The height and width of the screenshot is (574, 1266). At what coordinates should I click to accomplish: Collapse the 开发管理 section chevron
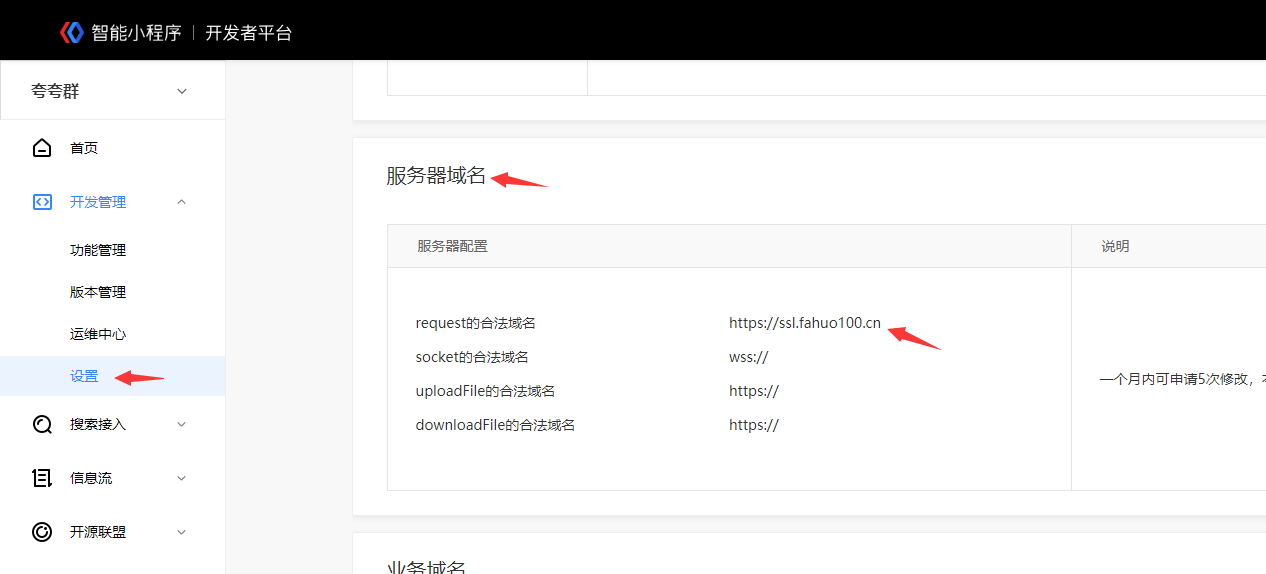tap(181, 202)
